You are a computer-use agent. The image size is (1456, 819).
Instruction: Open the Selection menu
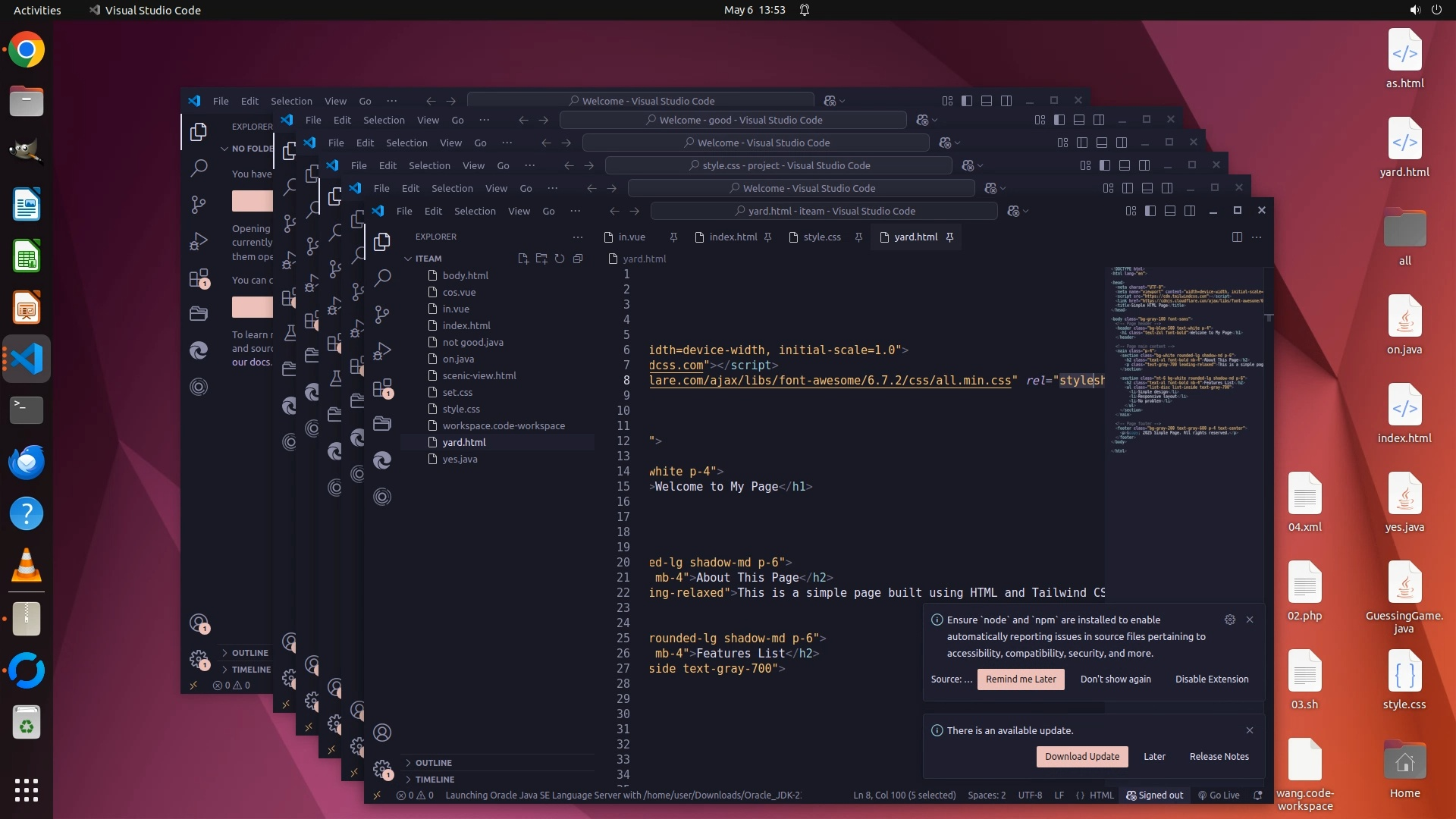coord(475,211)
